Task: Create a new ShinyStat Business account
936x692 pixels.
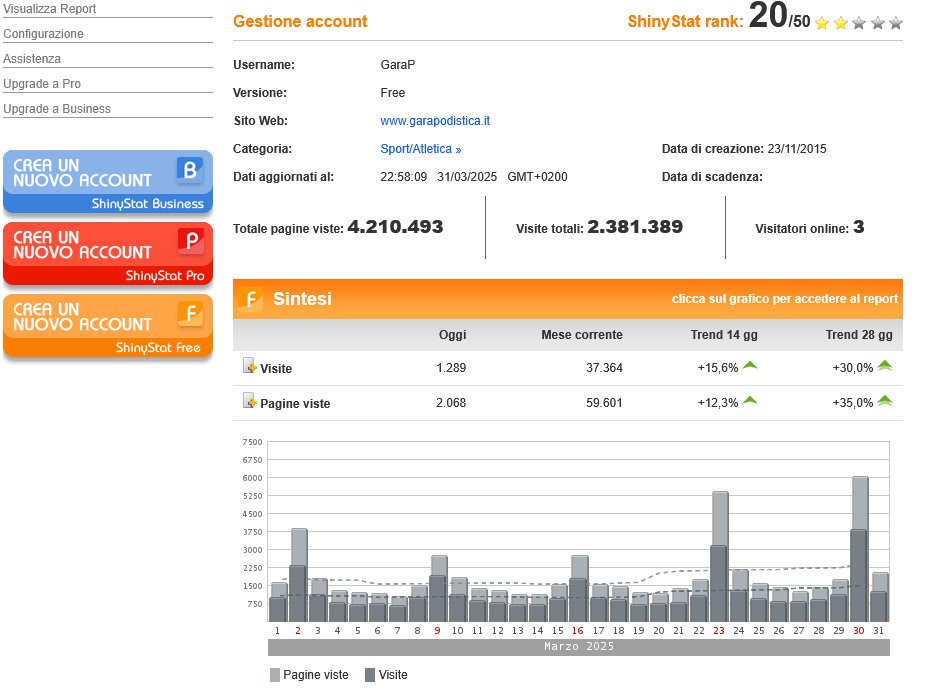Action: click(x=108, y=182)
